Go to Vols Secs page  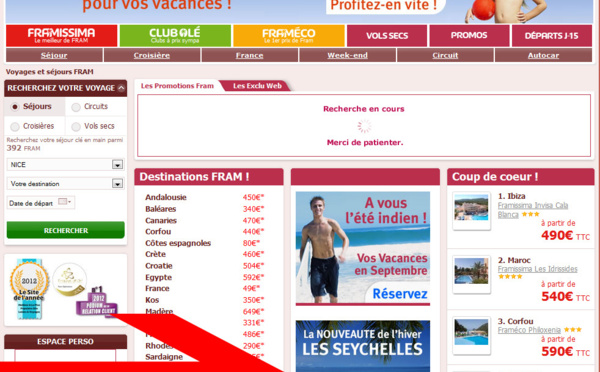pos(387,36)
